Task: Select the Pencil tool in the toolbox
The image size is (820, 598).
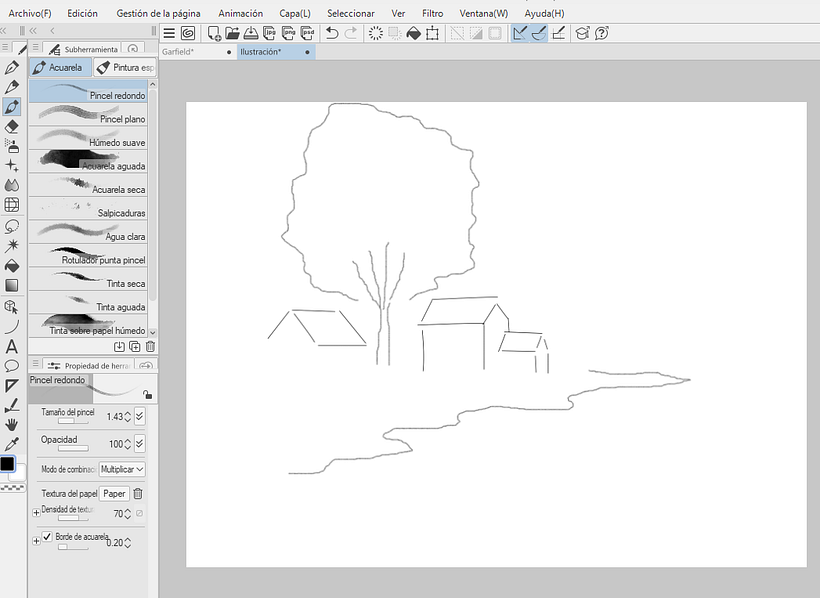Action: coord(12,87)
